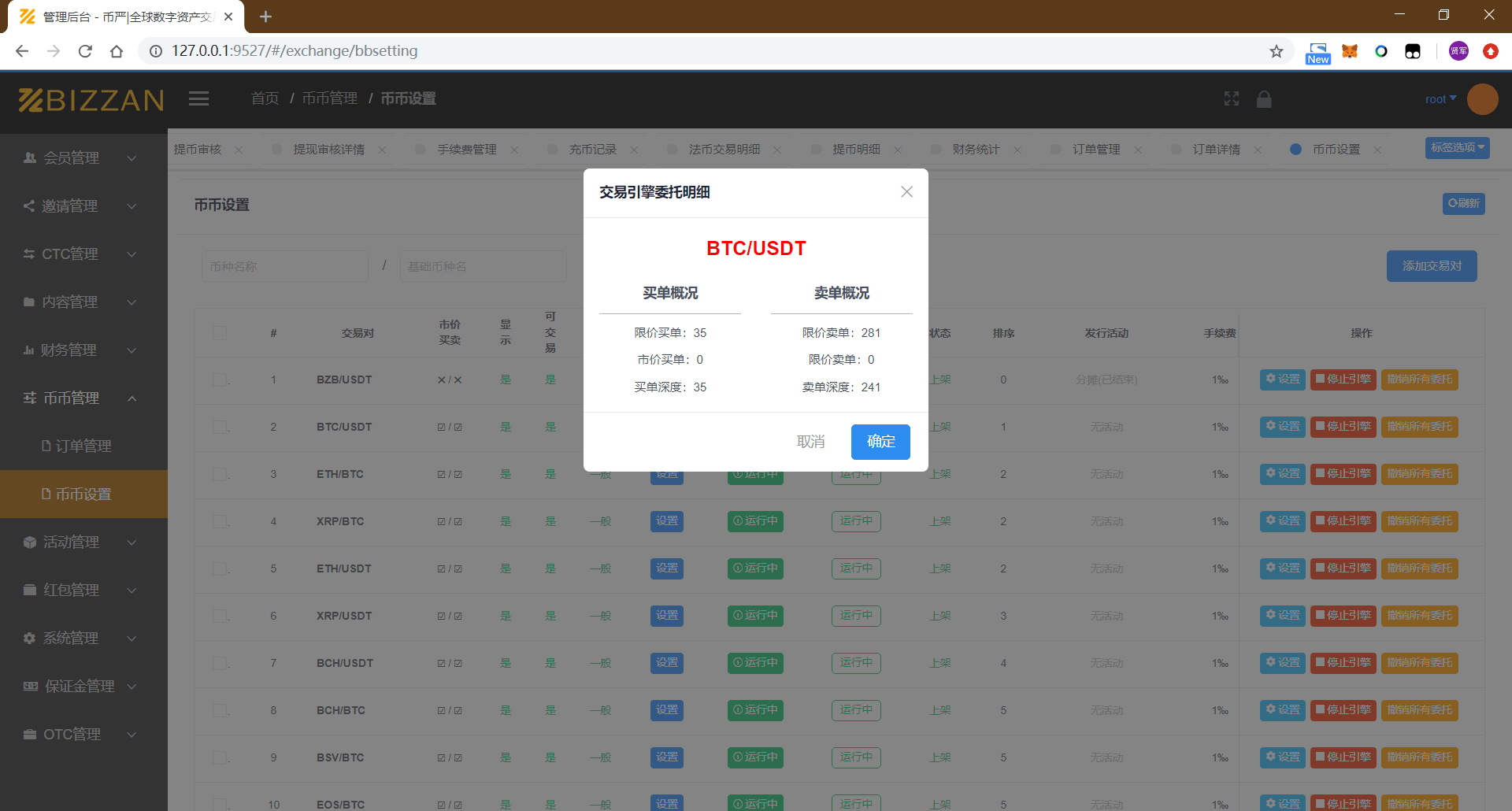Click the lock screen icon

tap(1264, 98)
